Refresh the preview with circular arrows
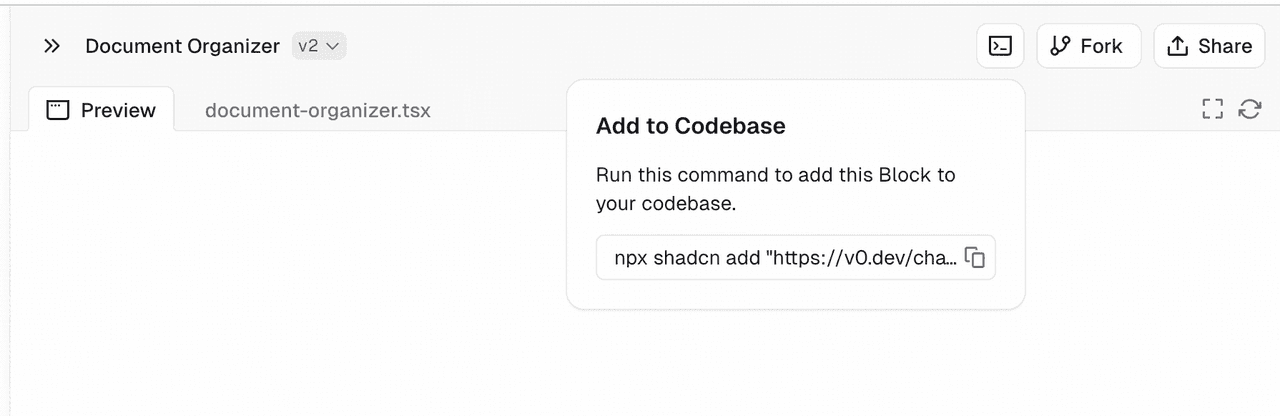Viewport: 1280px width, 416px height. pyautogui.click(x=1250, y=109)
